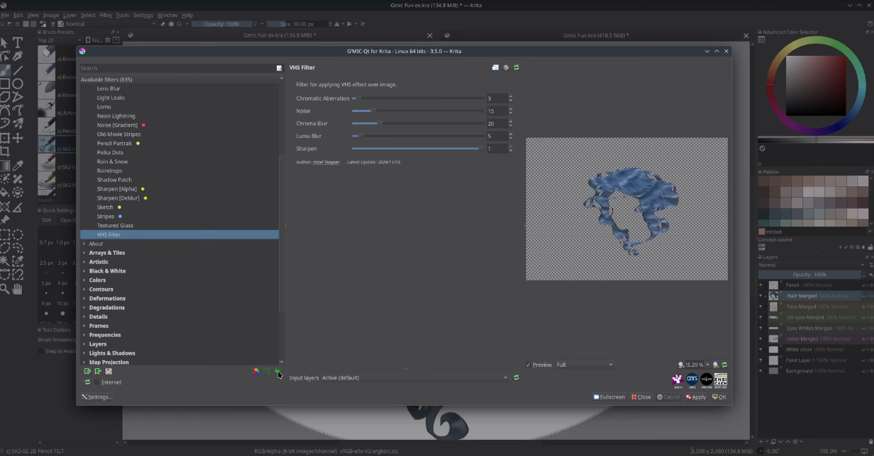Click the blue CNRS logo

[692, 380]
